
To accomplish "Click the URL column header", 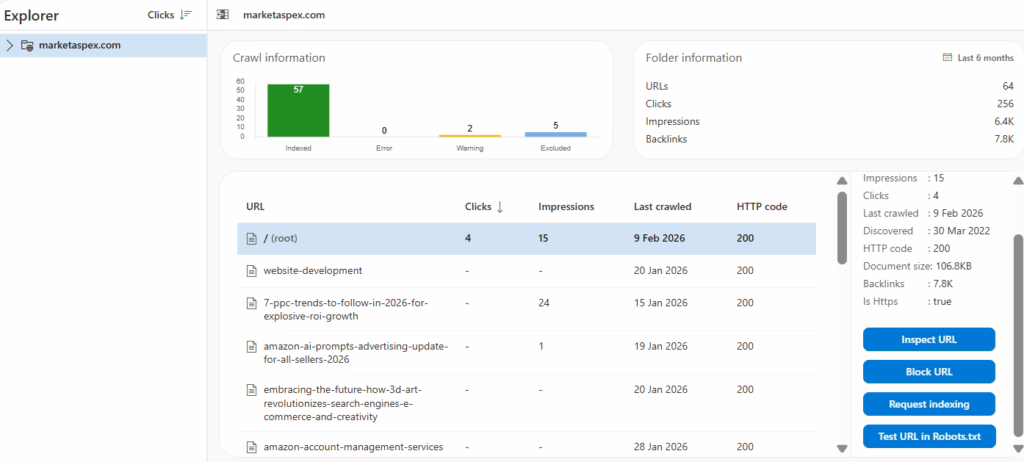I will coord(255,206).
